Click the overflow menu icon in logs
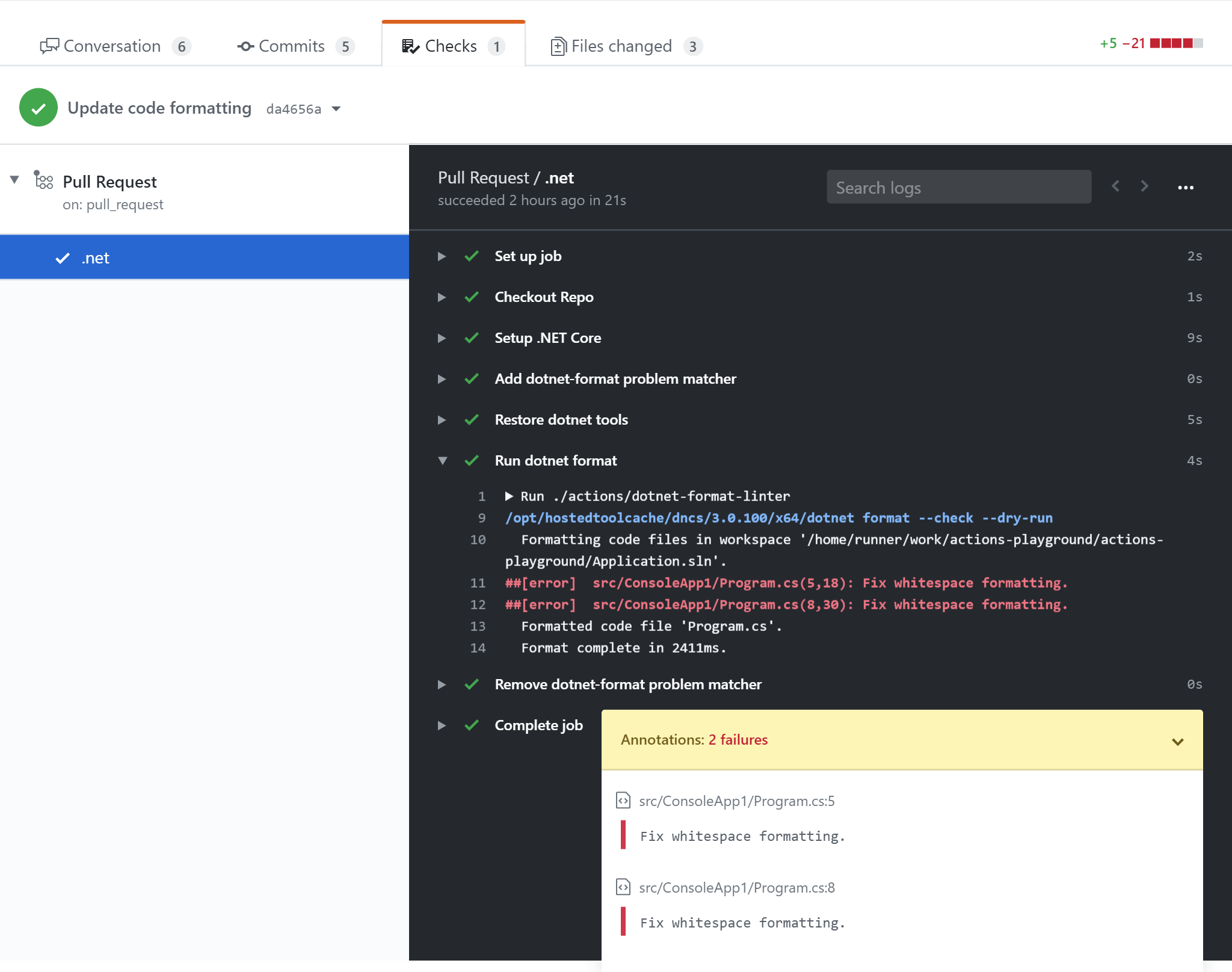Image resolution: width=1232 pixels, height=972 pixels. 1186,187
